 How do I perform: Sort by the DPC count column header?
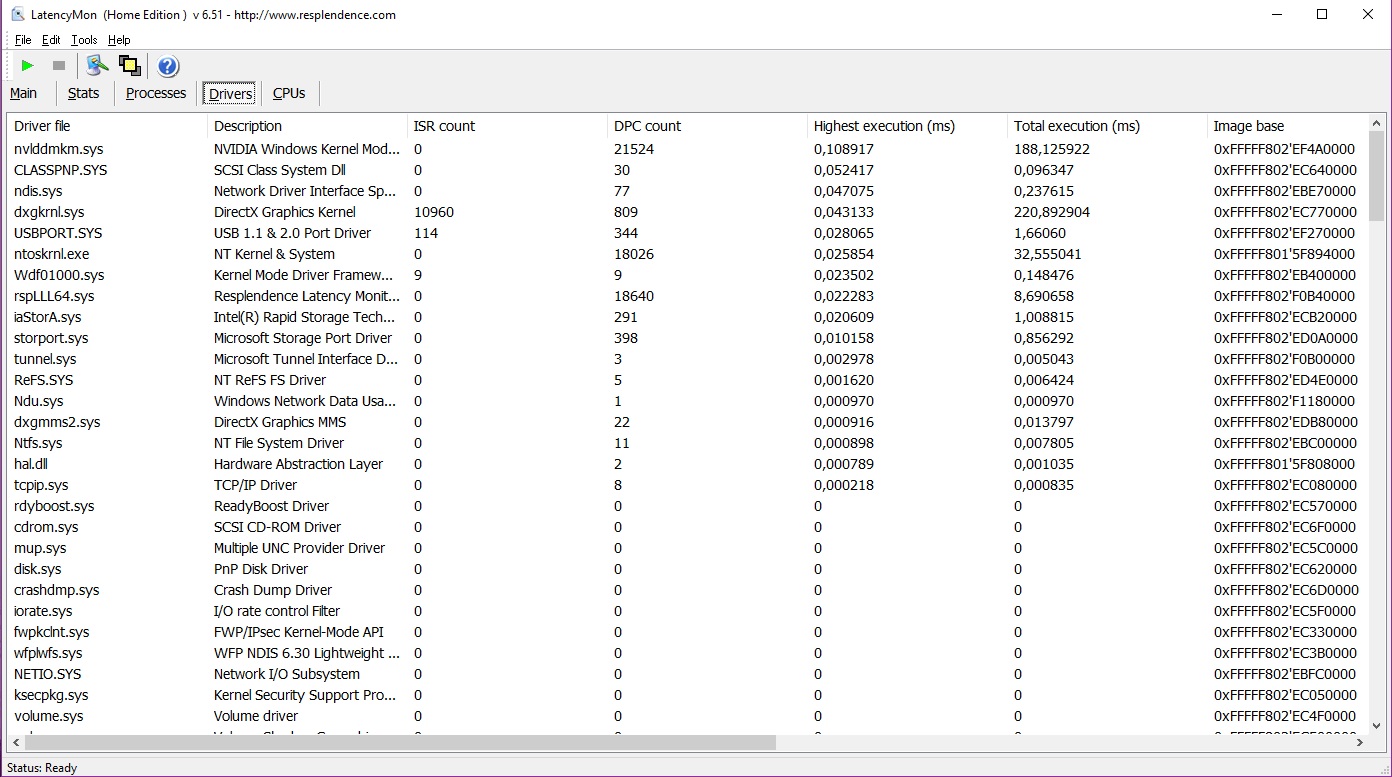click(x=708, y=126)
